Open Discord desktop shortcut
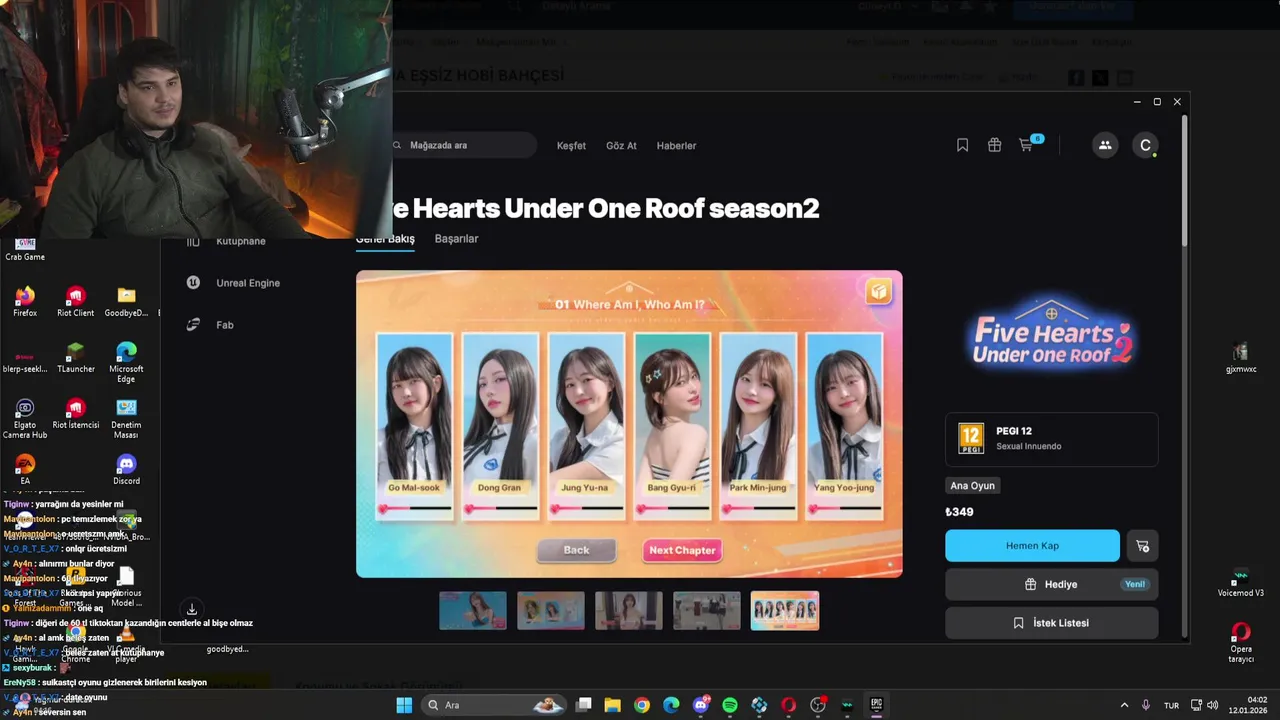 [126, 469]
